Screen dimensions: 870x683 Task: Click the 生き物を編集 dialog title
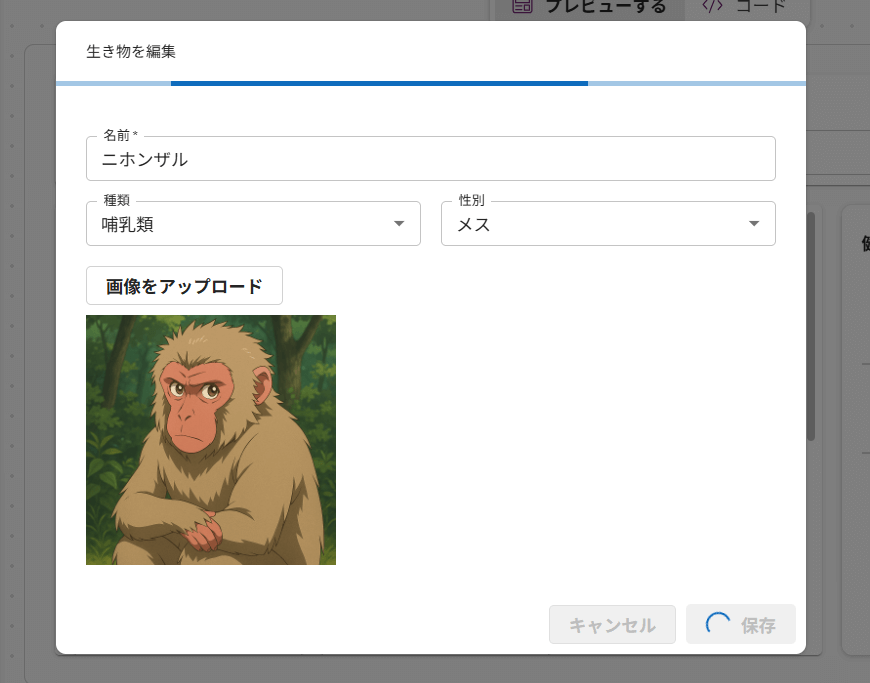[131, 51]
